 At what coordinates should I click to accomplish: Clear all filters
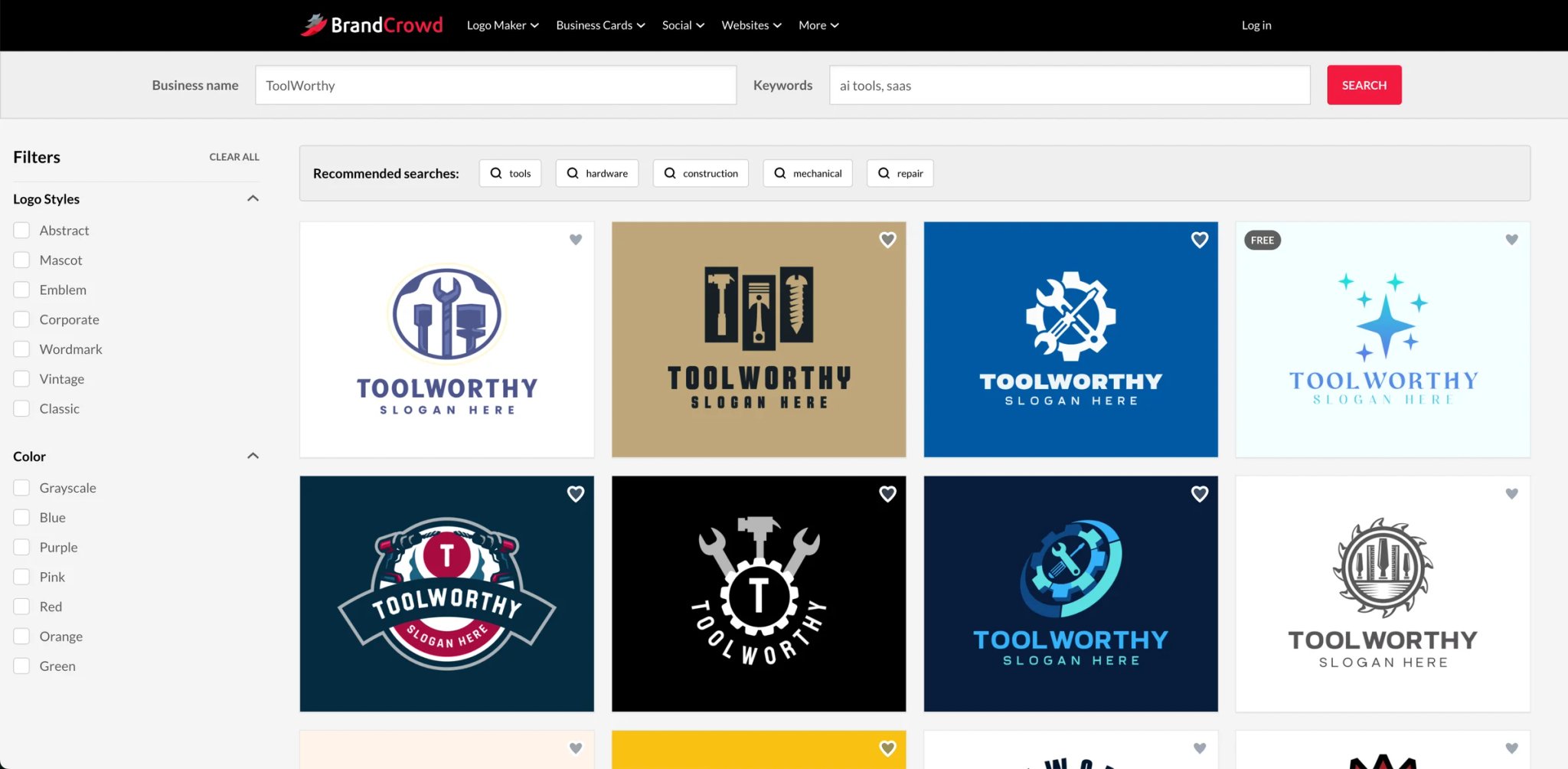234,157
